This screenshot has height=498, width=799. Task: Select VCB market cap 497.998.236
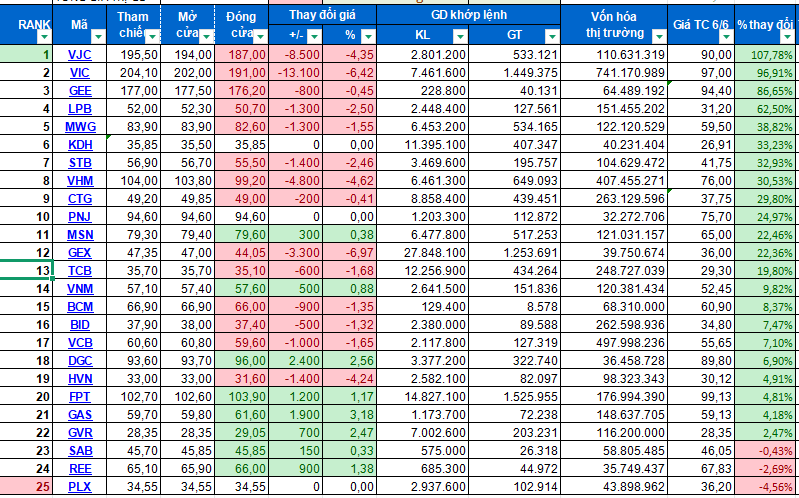click(614, 343)
